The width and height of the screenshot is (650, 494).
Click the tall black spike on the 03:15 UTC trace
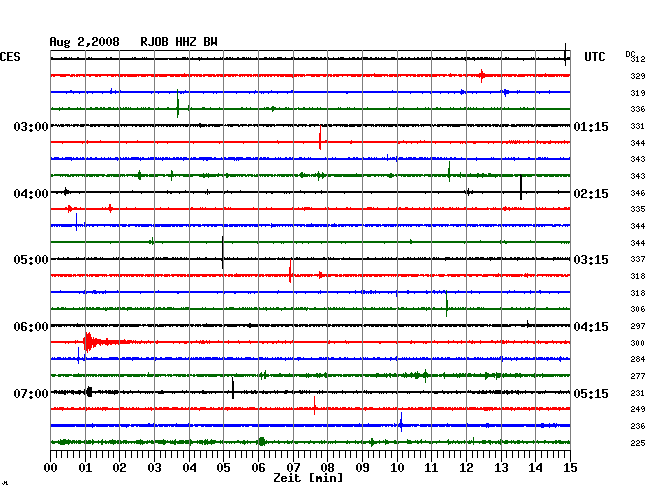click(x=223, y=252)
